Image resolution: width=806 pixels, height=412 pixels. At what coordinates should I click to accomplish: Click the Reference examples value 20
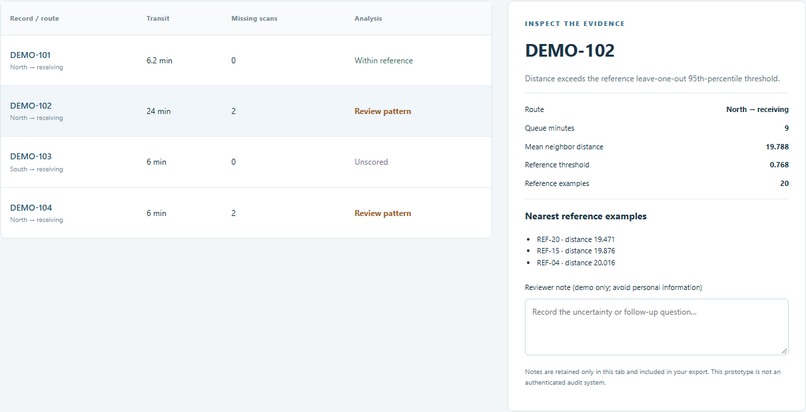pyautogui.click(x=784, y=183)
